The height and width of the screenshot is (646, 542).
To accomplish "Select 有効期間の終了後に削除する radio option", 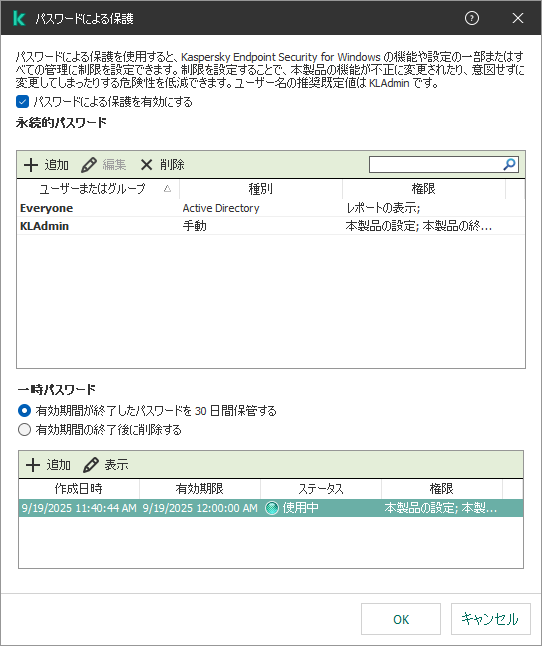I will pyautogui.click(x=25, y=430).
